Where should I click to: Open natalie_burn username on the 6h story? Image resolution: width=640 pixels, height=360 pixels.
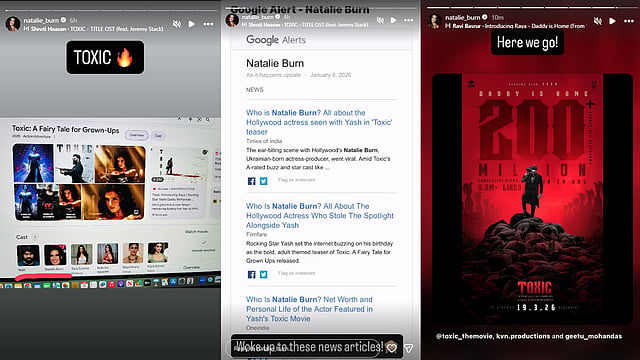point(41,20)
